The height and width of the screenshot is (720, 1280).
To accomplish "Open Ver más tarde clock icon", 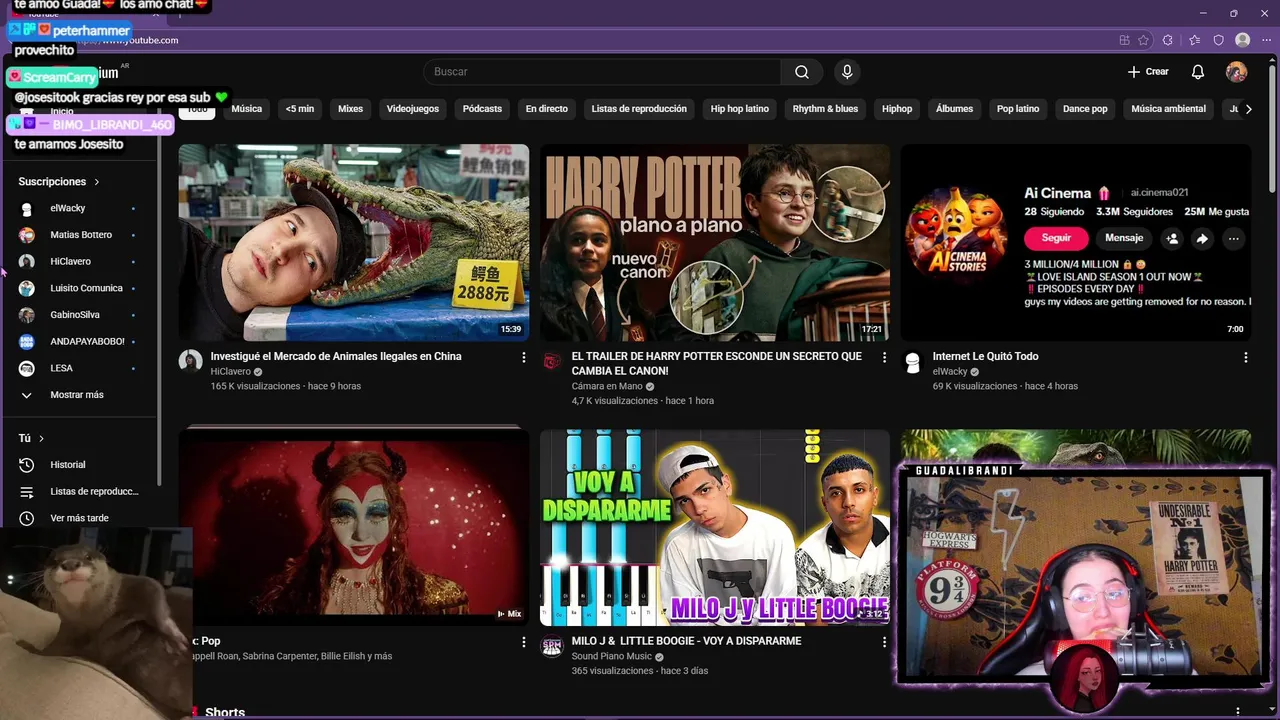I will pyautogui.click(x=27, y=518).
